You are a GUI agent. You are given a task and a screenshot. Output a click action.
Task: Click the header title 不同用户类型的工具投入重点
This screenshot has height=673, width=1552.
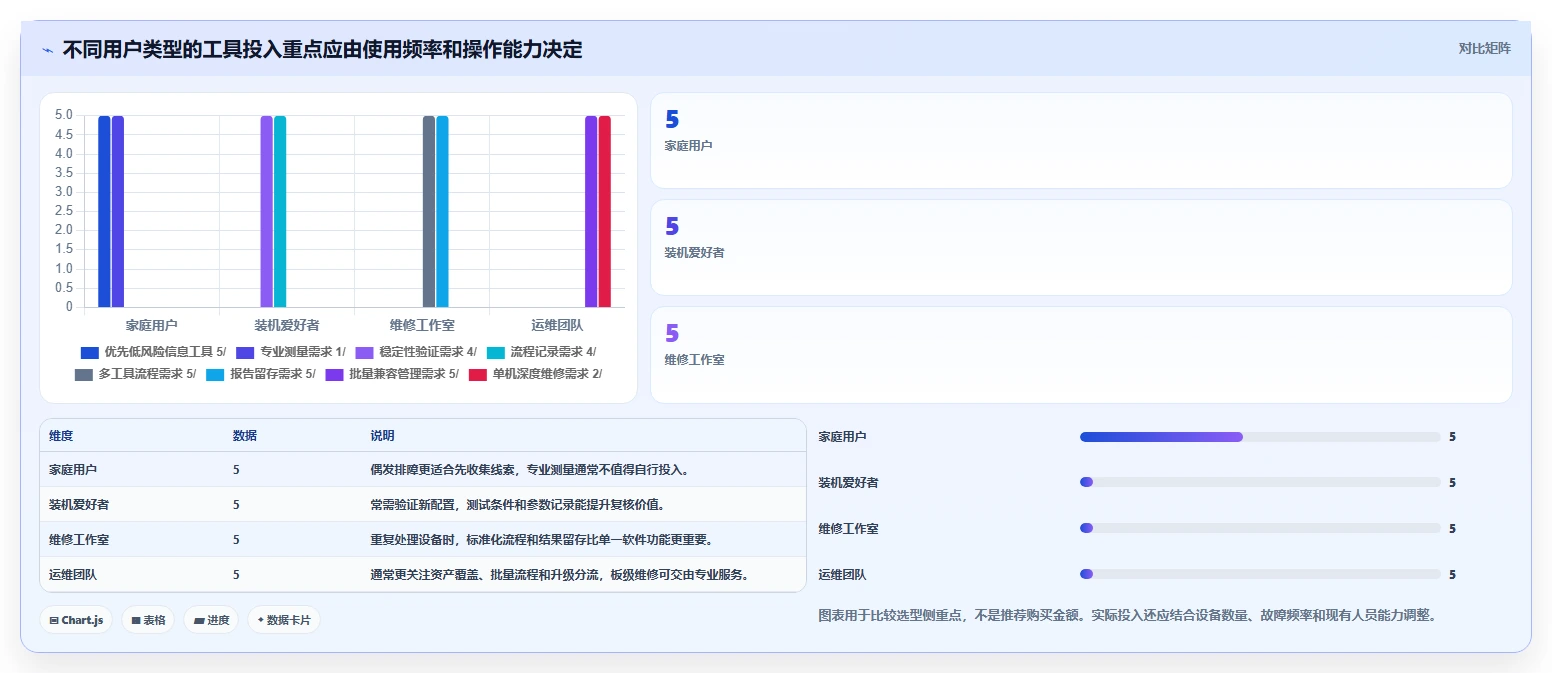click(x=322, y=49)
